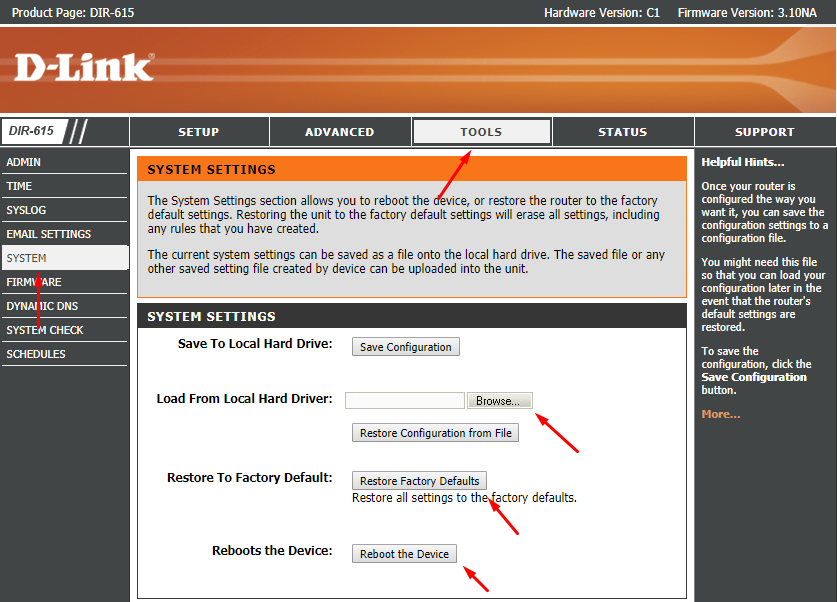Switch to the ADVANCED tab
This screenshot has height=602, width=837.
pyautogui.click(x=339, y=132)
